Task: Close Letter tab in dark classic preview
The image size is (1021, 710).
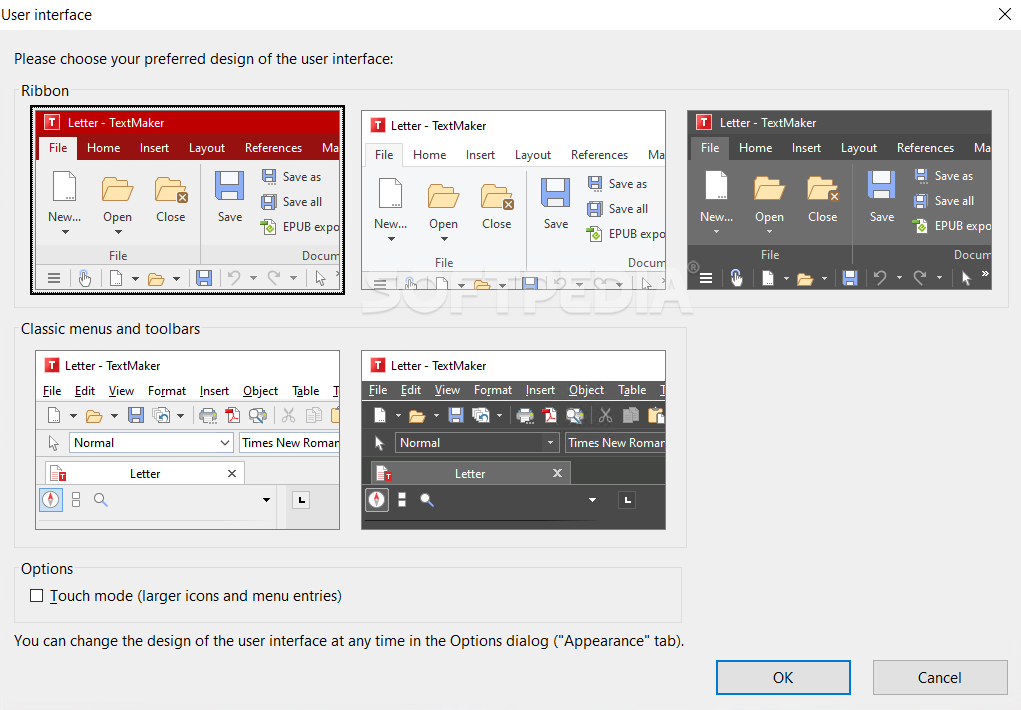Action: click(x=557, y=473)
